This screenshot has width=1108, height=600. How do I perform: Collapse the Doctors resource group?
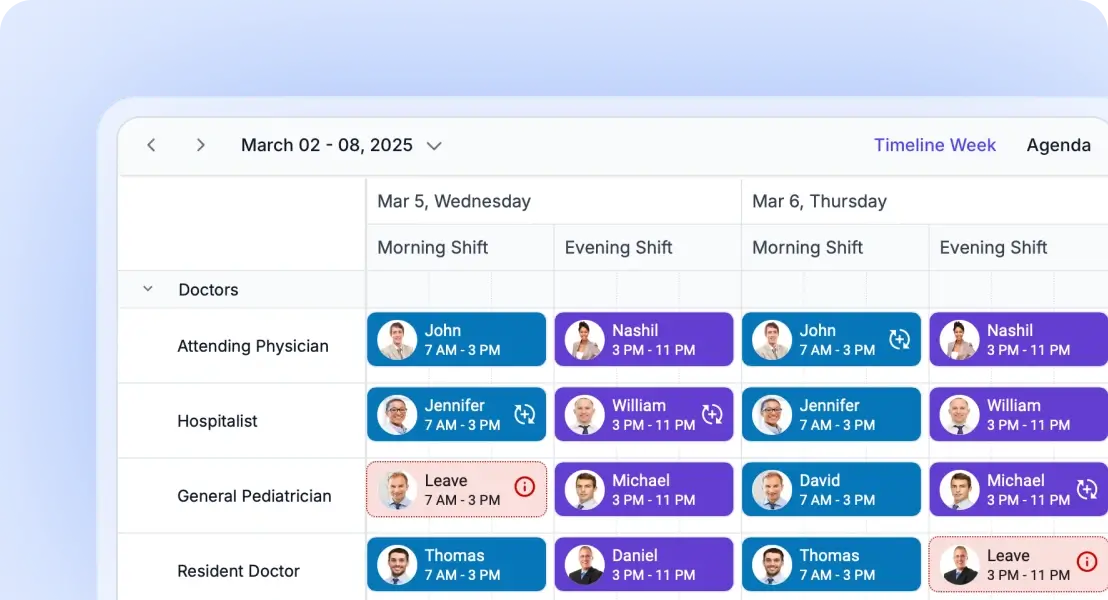pos(147,289)
